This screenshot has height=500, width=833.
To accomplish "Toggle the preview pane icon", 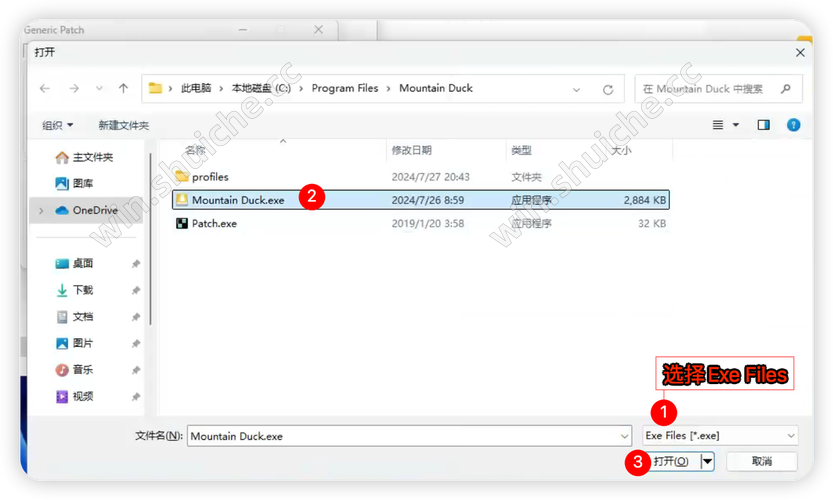I will coord(764,125).
